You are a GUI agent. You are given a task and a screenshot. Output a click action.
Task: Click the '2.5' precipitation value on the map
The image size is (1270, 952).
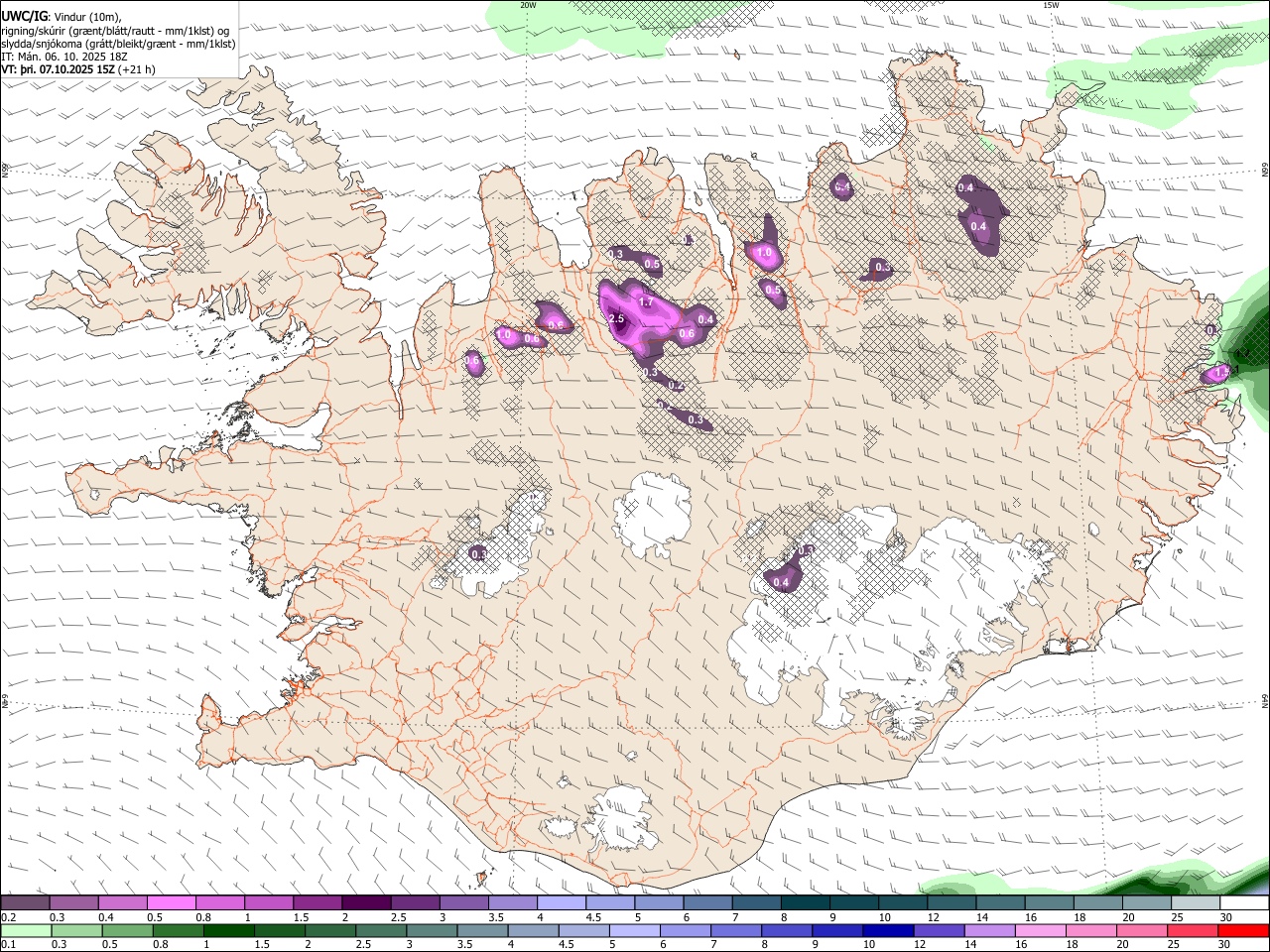click(x=616, y=319)
